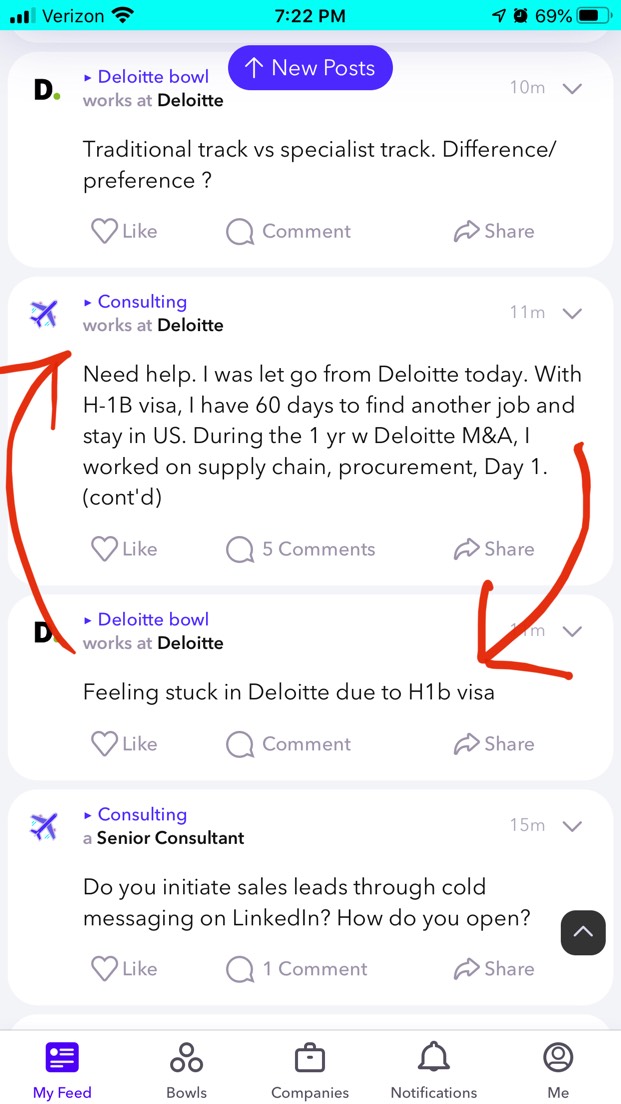This screenshot has width=621, height=1104.
Task: Like the H-1B visa help post
Action: (125, 548)
